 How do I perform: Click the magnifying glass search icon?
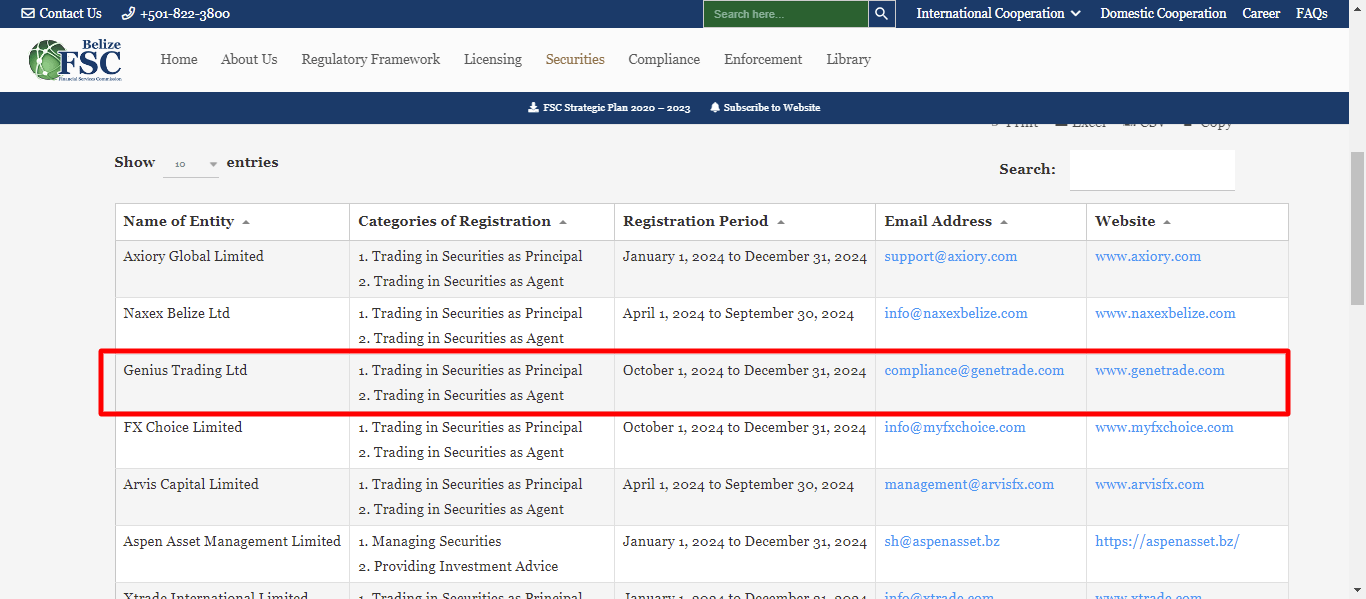881,14
